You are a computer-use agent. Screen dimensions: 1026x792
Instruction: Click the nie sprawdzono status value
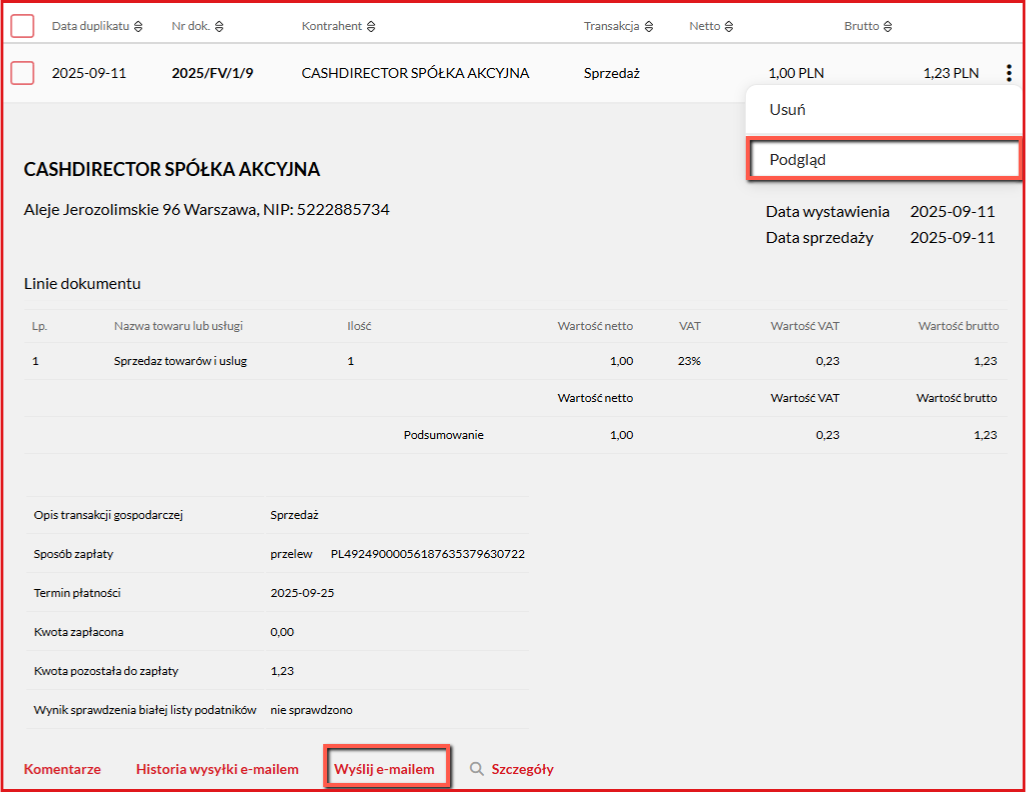(x=311, y=710)
